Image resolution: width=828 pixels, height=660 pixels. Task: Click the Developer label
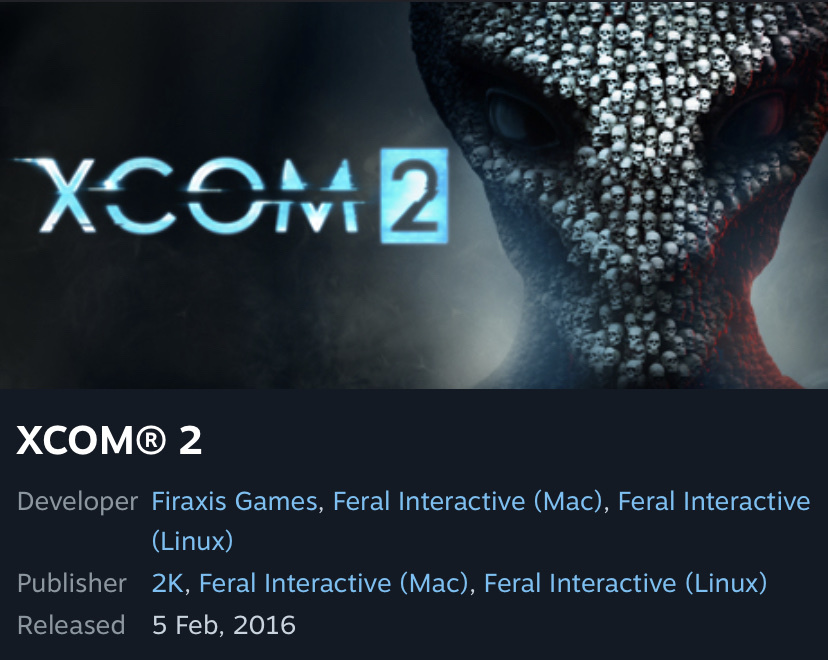point(78,501)
